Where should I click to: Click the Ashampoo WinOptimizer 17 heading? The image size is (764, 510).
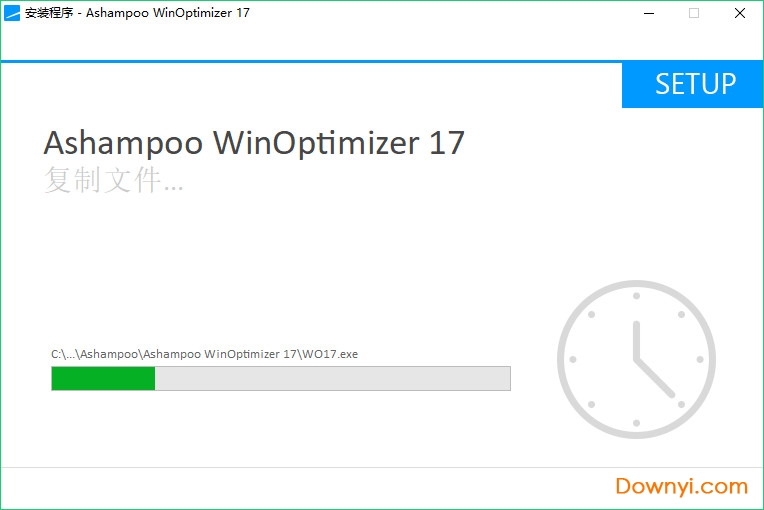pos(254,143)
